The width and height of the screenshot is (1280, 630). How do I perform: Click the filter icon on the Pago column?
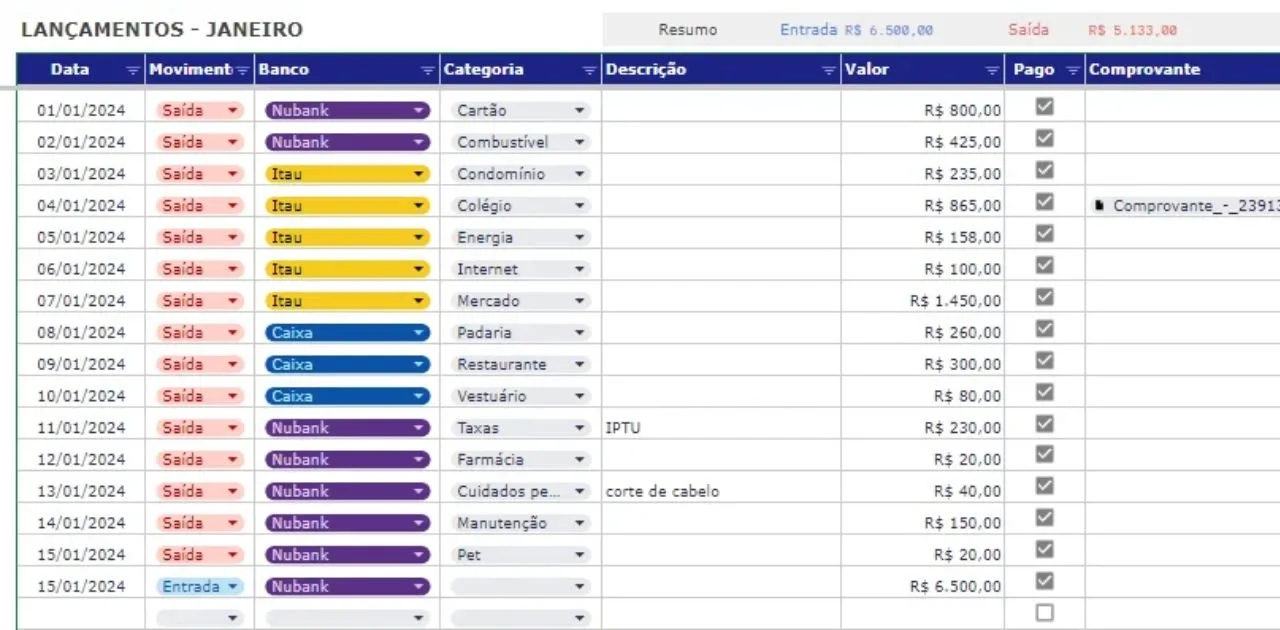tap(1072, 70)
